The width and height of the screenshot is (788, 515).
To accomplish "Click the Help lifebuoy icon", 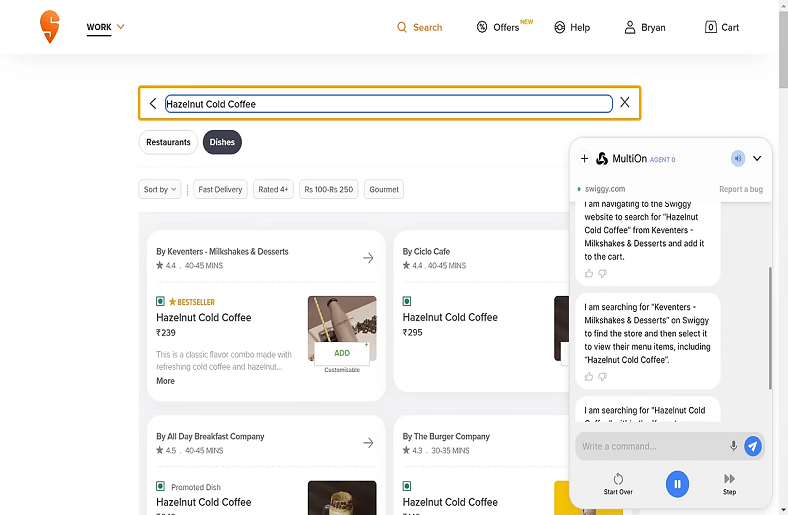I will click(x=559, y=27).
